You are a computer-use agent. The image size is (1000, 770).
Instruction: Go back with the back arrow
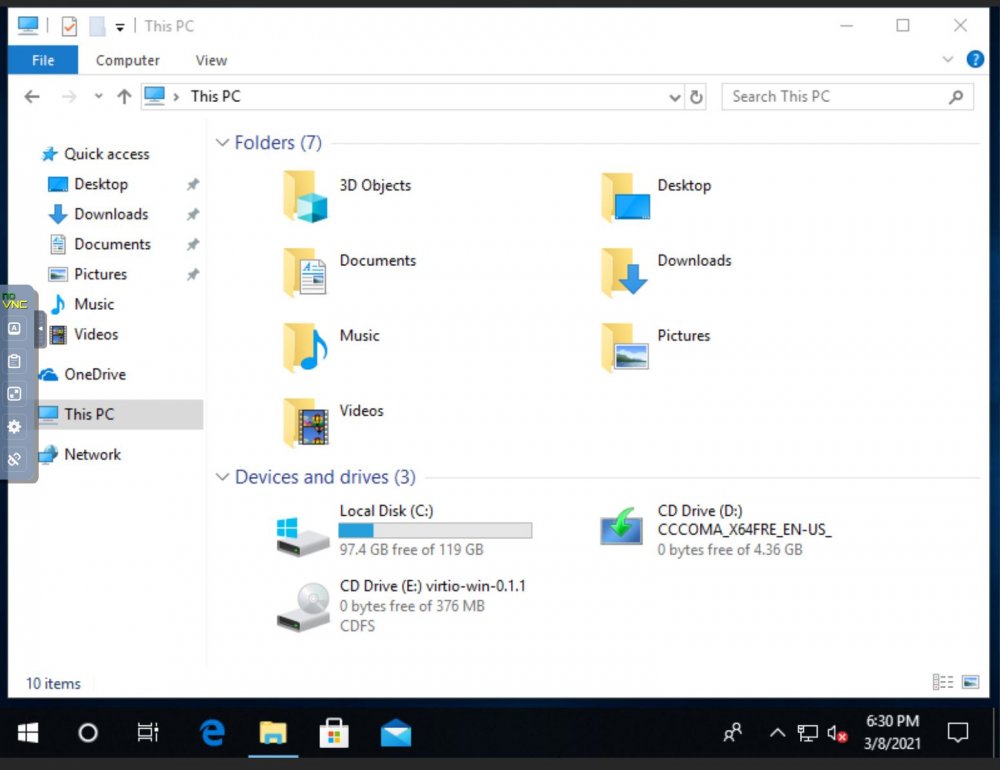coord(32,97)
